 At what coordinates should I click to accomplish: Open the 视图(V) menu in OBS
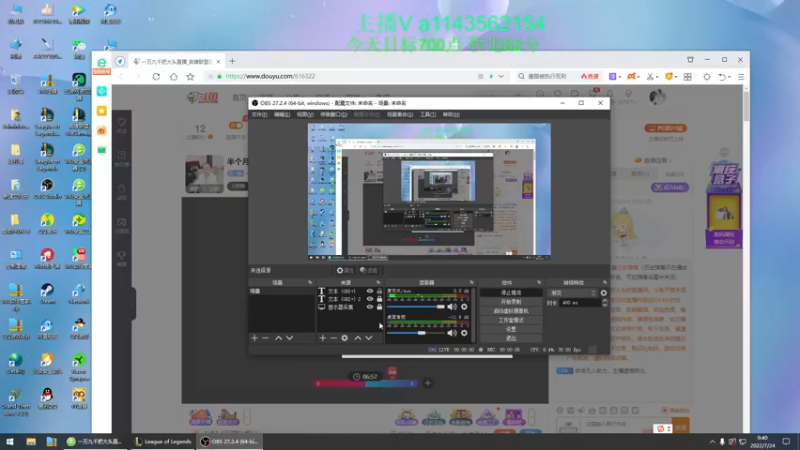point(305,114)
